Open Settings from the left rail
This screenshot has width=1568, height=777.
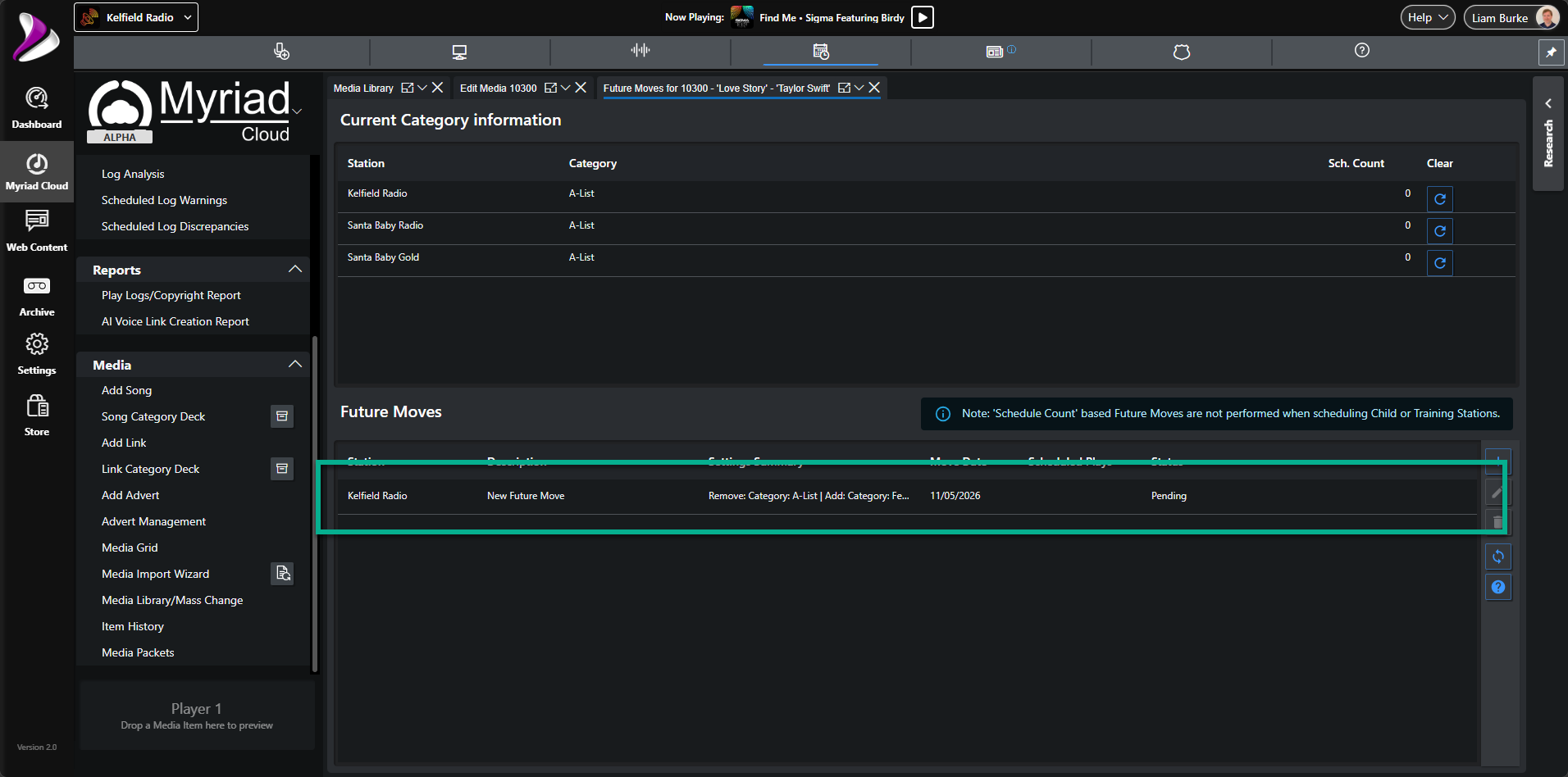[37, 354]
